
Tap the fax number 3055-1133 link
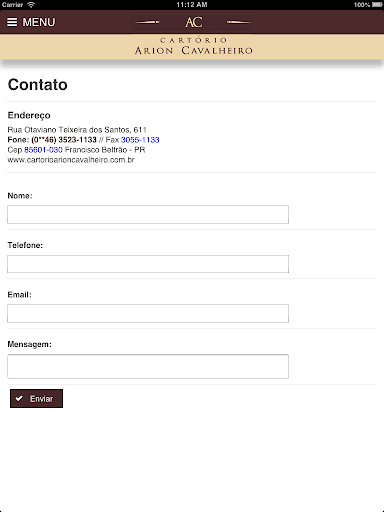point(140,140)
